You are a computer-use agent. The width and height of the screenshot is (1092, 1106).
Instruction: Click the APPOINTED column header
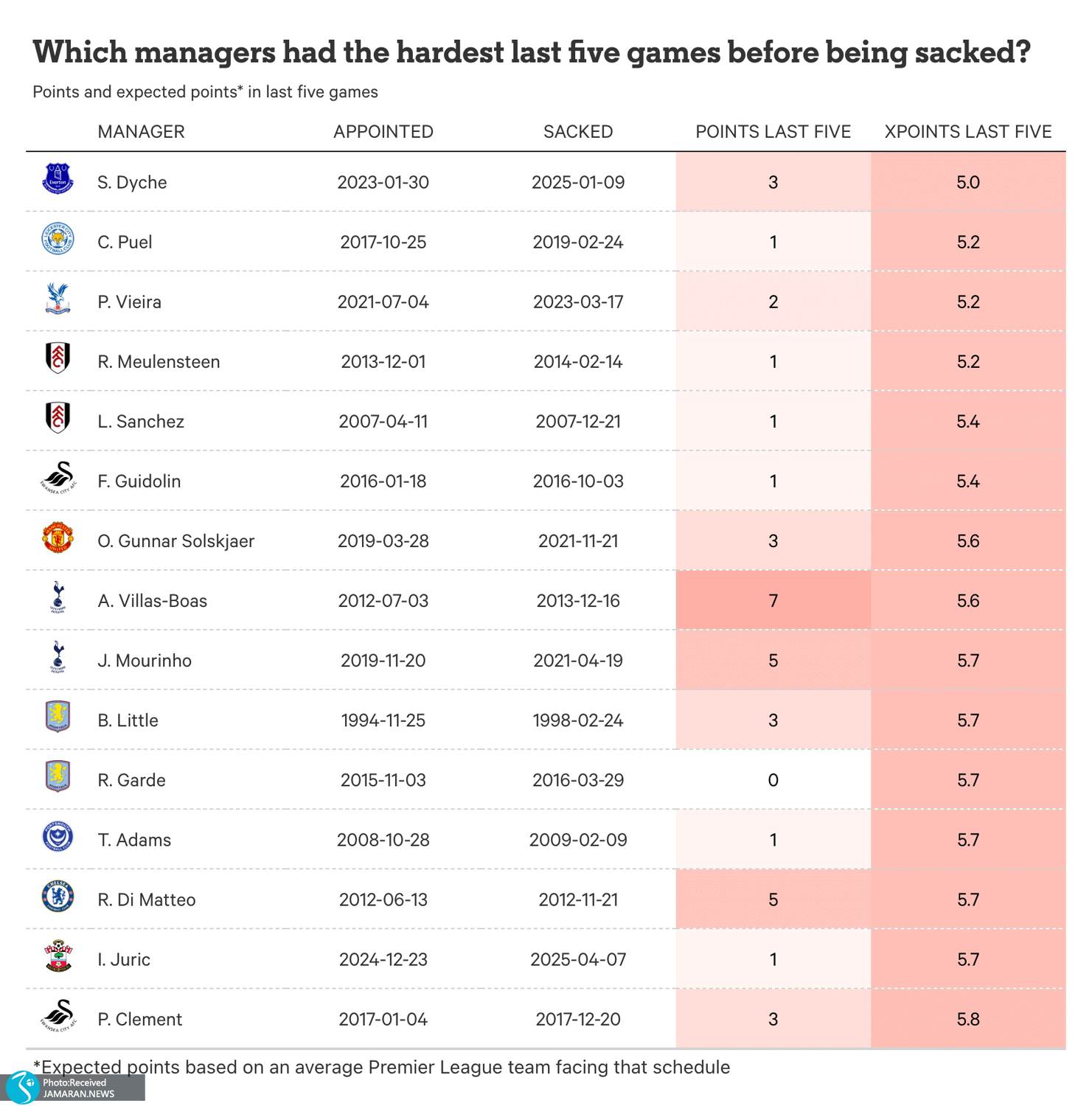(x=383, y=132)
